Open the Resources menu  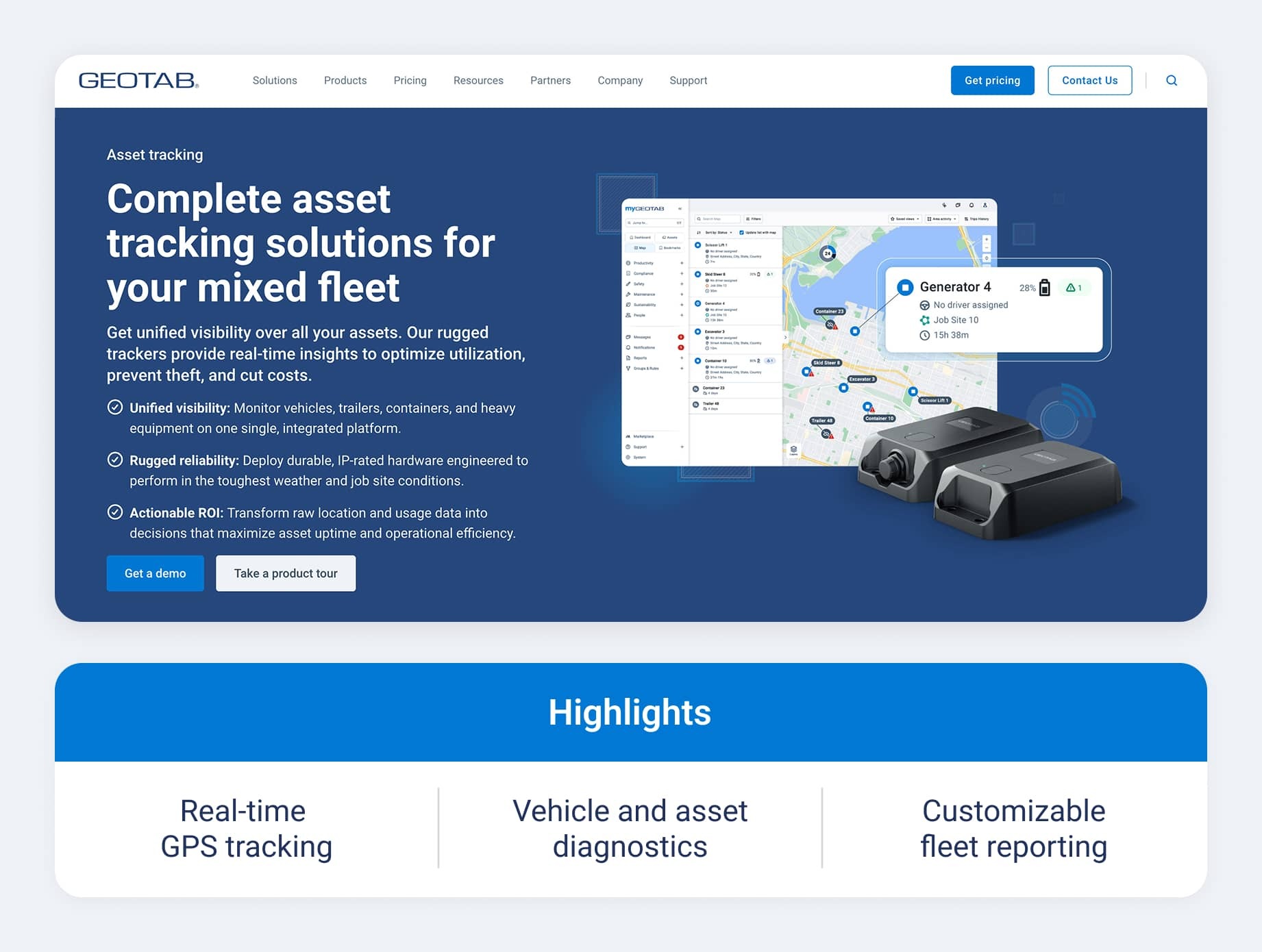[x=478, y=81]
